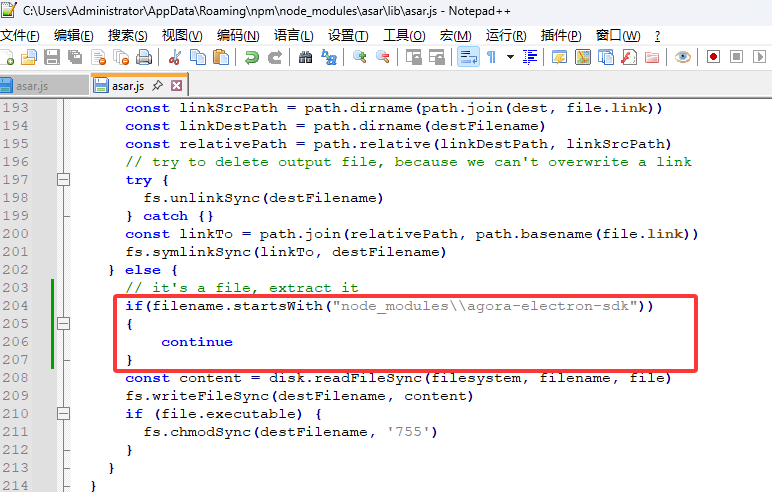This screenshot has width=772, height=492.
Task: Switch to the inactive asar.js tab
Action: click(30, 86)
